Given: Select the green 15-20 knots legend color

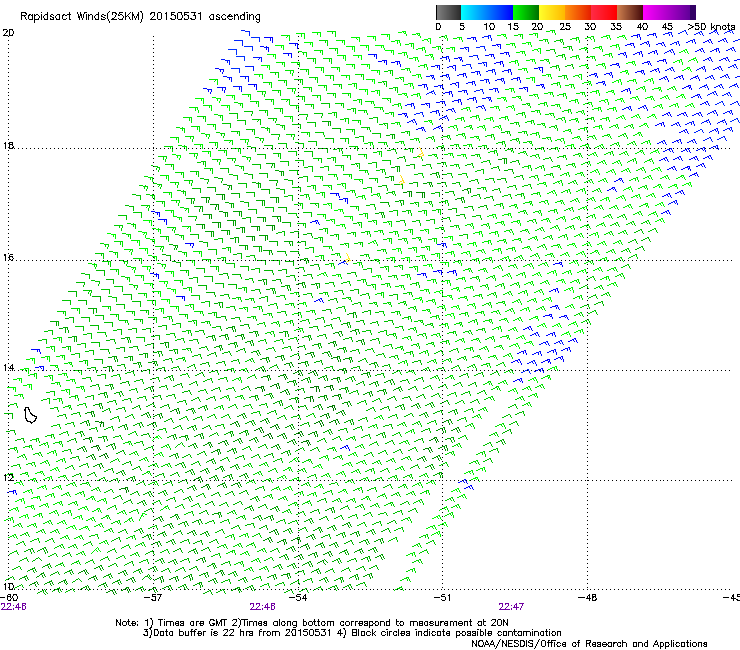Looking at the screenshot, I should click(526, 12).
